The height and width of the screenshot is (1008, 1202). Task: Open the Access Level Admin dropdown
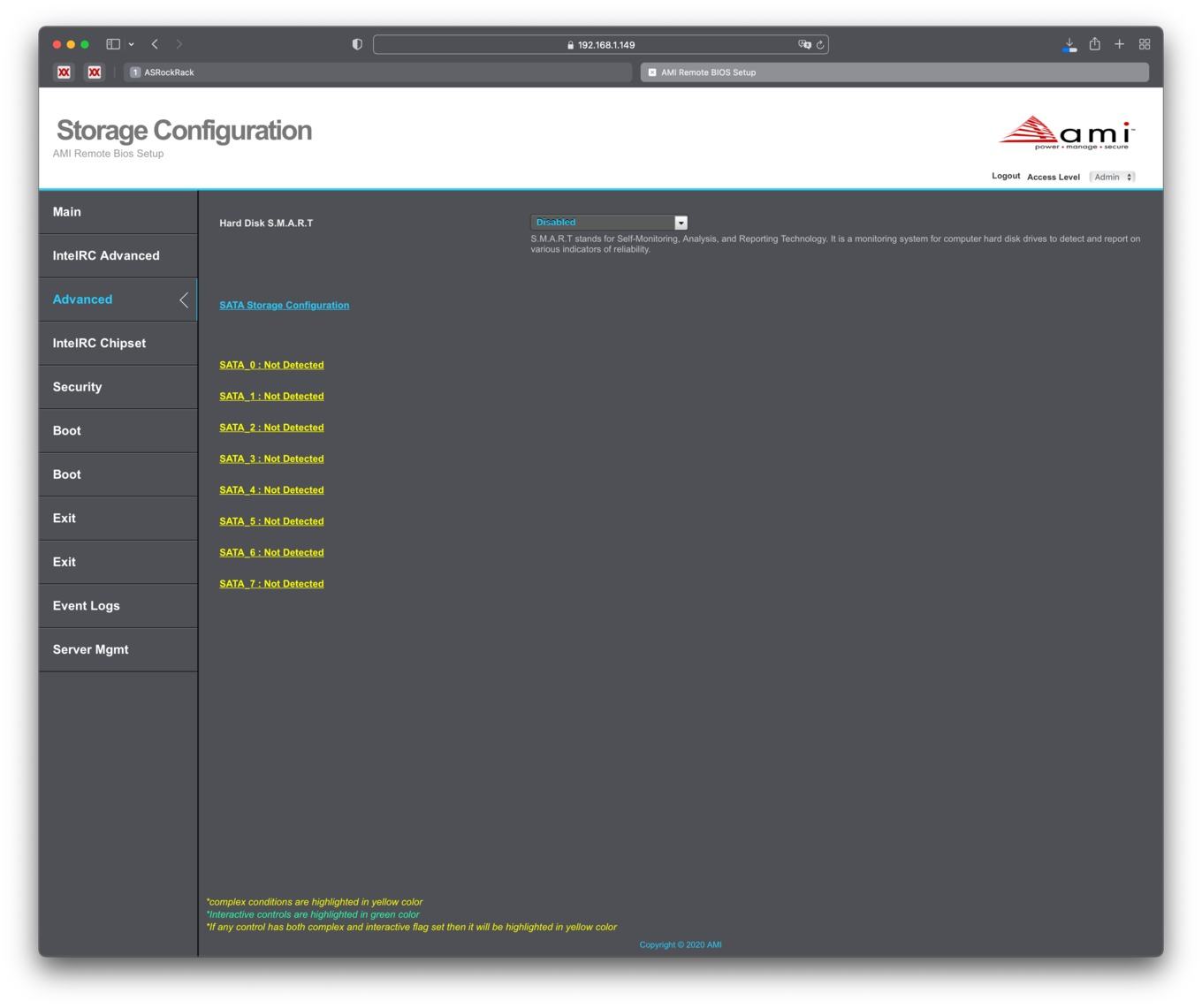pos(1112,177)
